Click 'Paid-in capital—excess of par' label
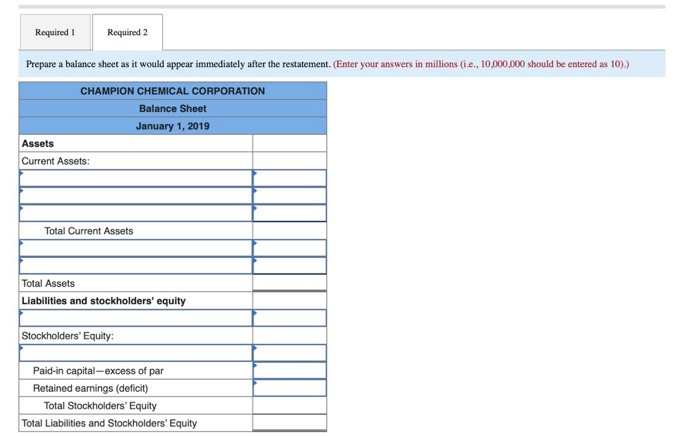 tap(98, 371)
